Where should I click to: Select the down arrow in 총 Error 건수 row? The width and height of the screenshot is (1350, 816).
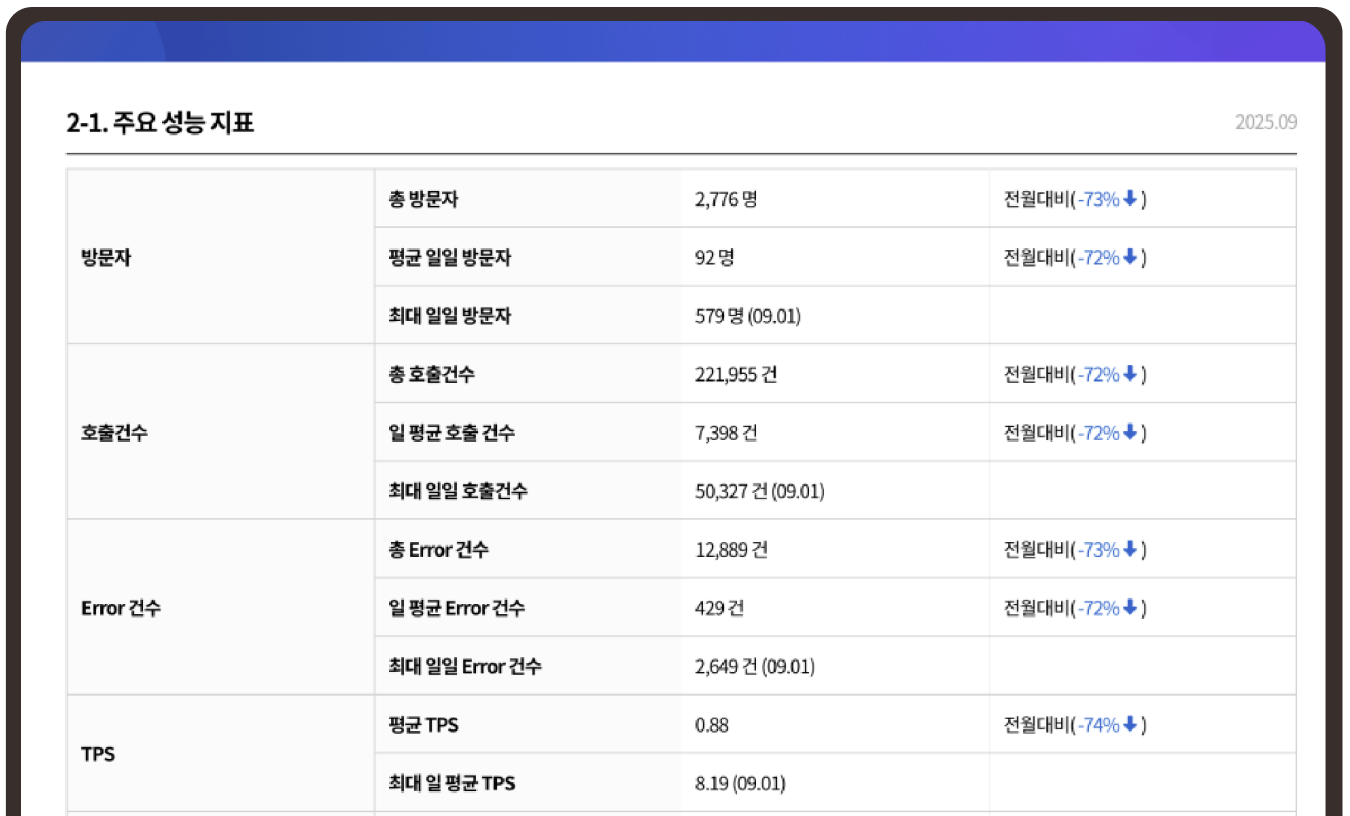pyautogui.click(x=1130, y=549)
